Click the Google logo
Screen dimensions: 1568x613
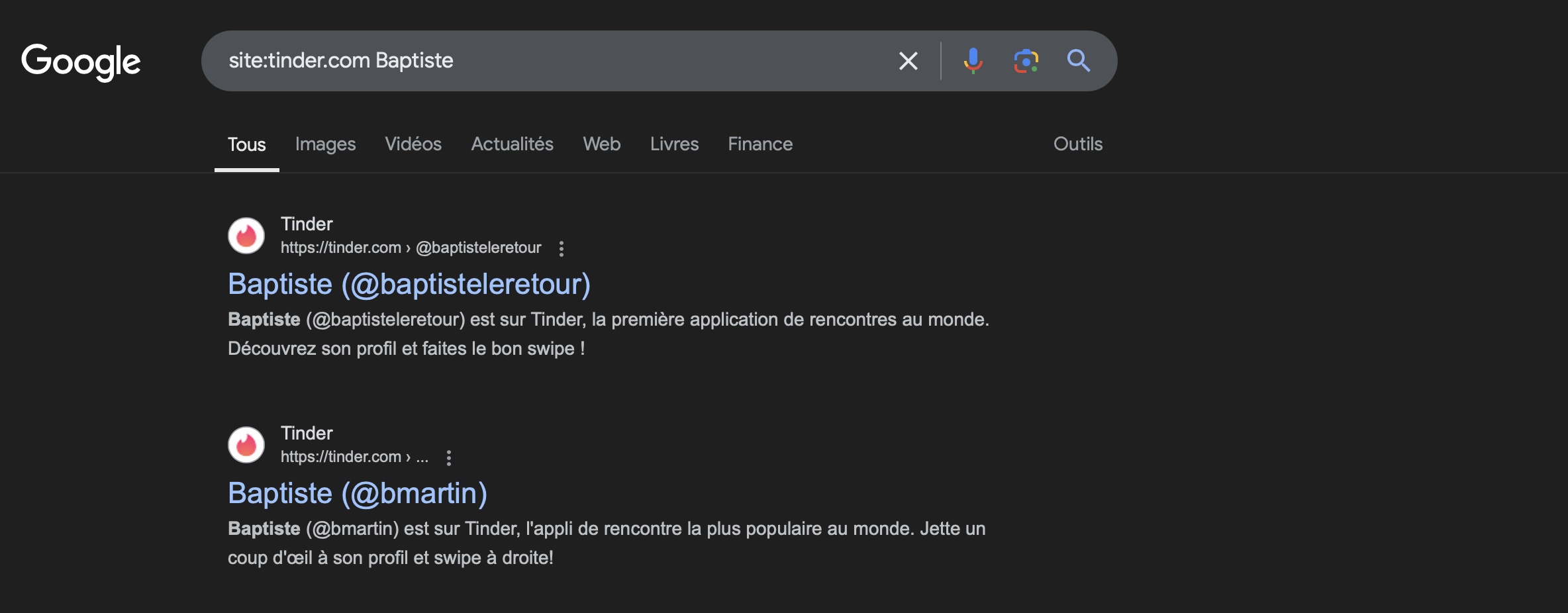coord(81,62)
